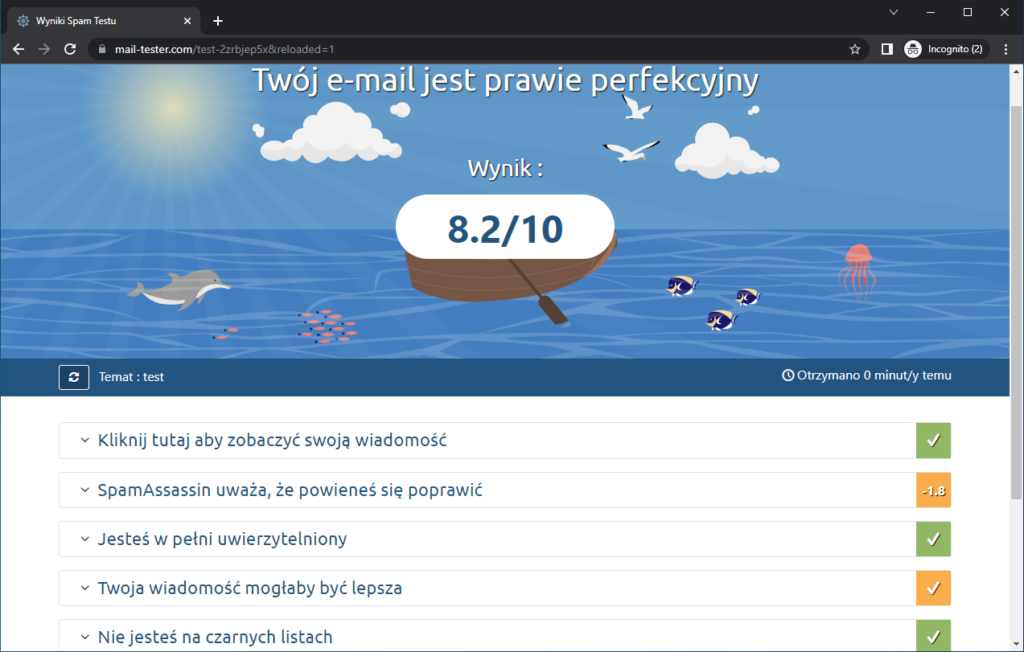Click the bookmark star in the address bar
The height and width of the screenshot is (652, 1024).
coord(857,47)
